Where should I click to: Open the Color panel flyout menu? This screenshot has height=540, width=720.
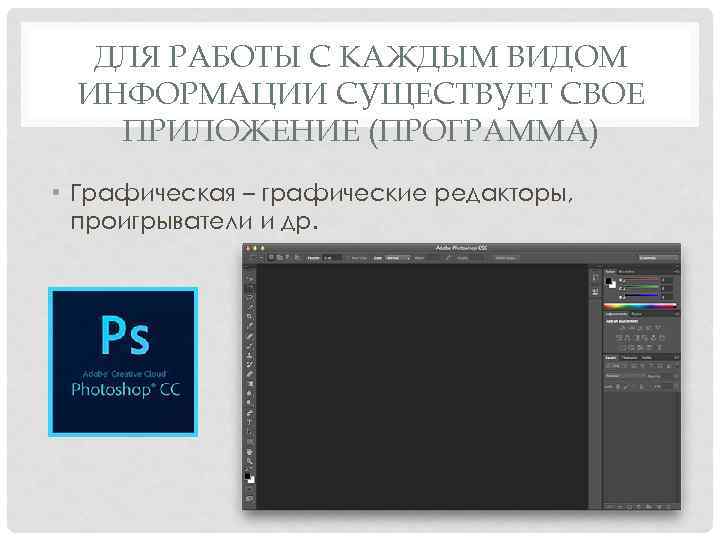point(677,271)
